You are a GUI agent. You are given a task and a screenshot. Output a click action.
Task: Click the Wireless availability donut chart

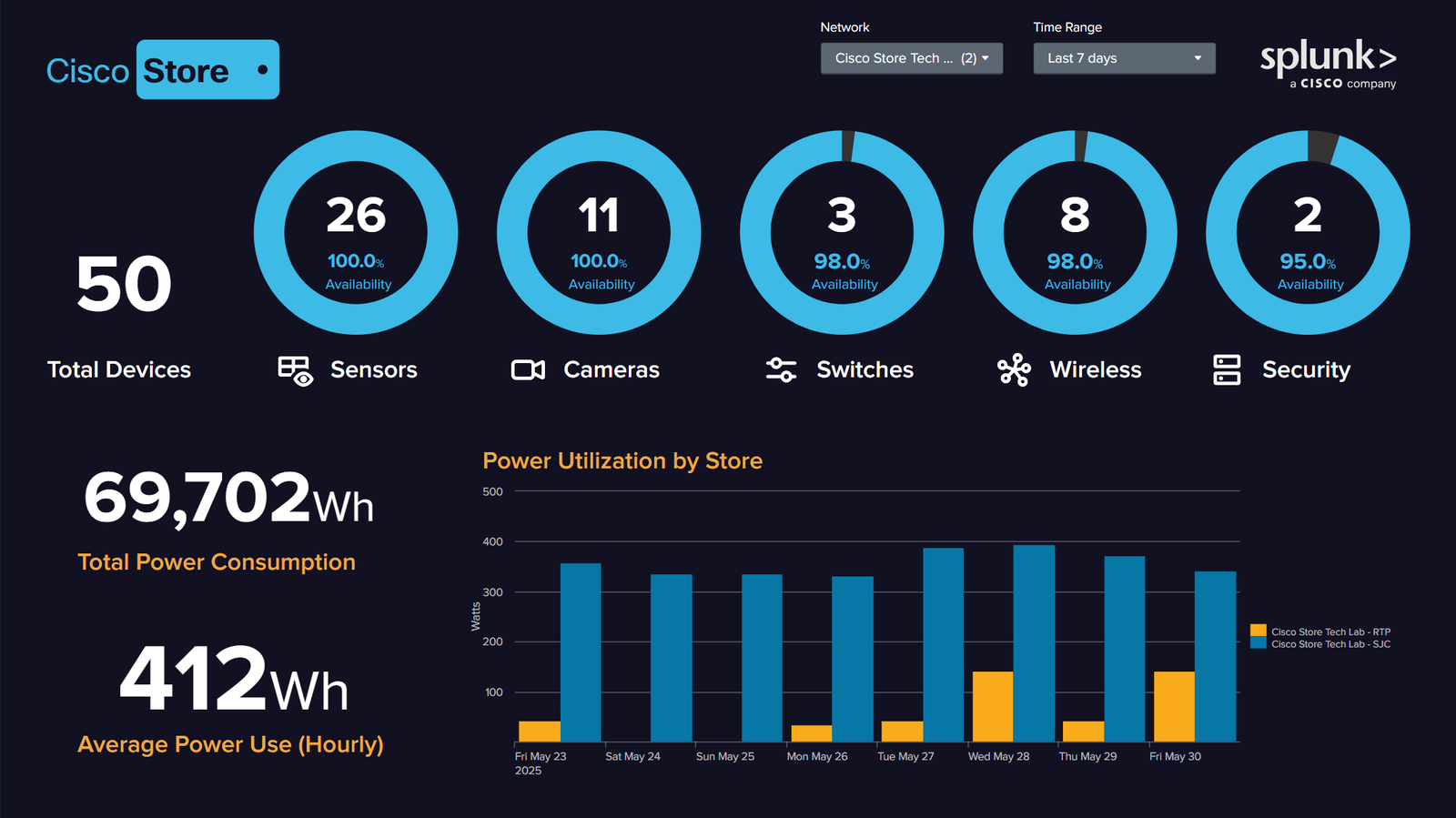pos(1075,233)
